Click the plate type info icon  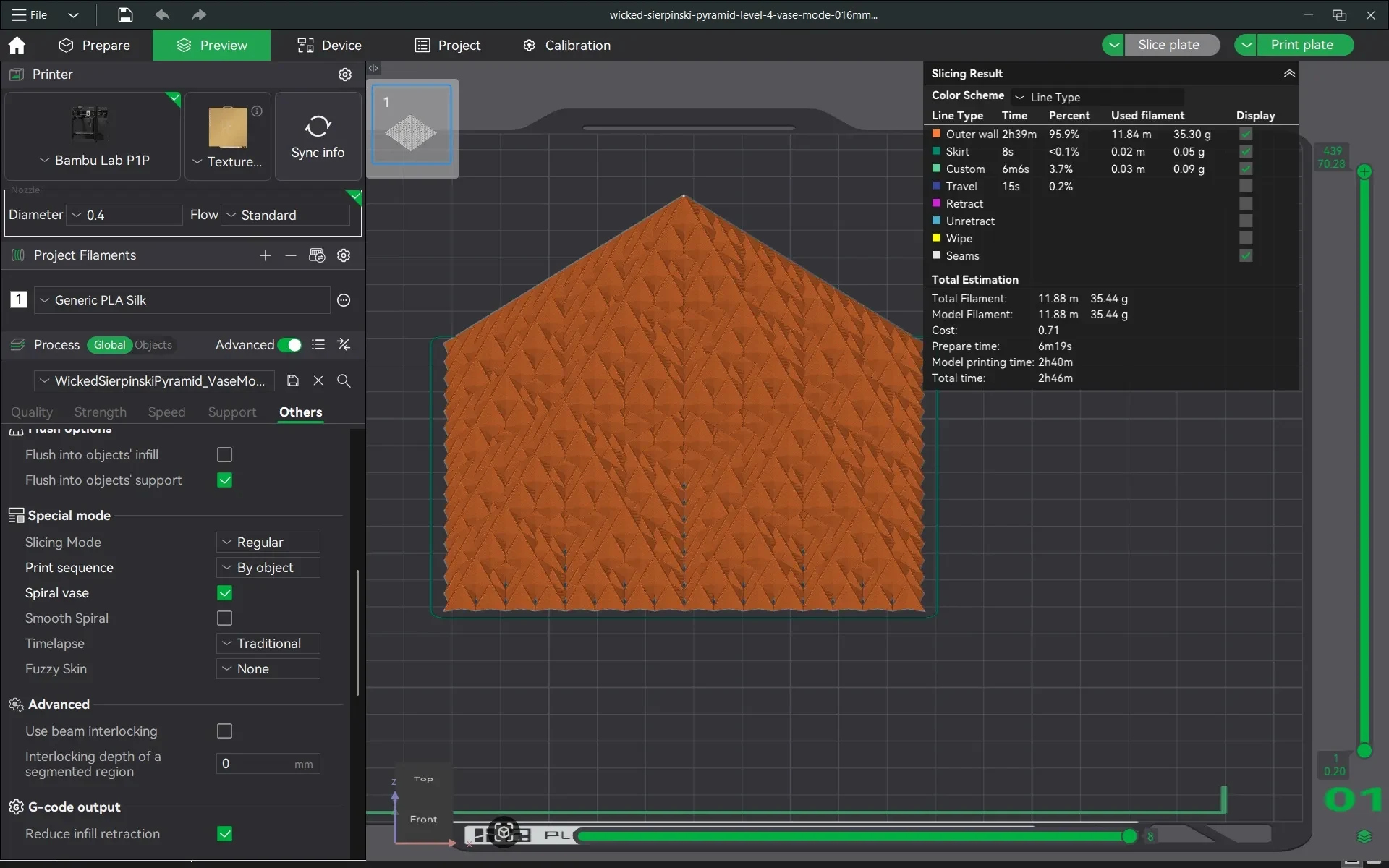coord(257,111)
